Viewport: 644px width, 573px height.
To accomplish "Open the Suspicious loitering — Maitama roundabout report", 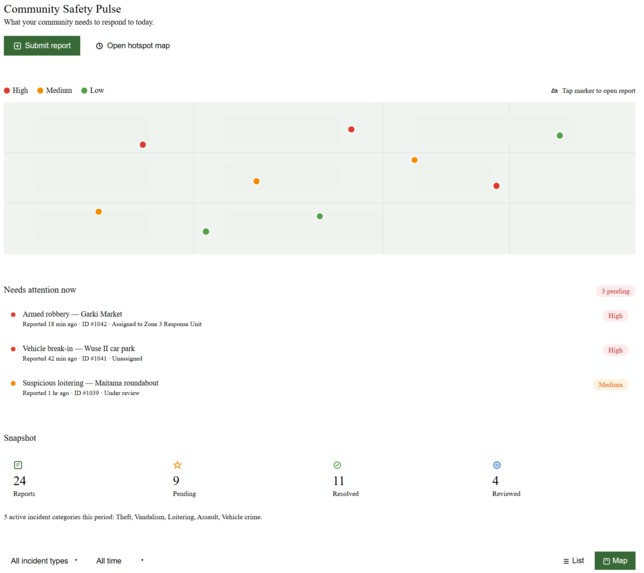I will 320,388.
